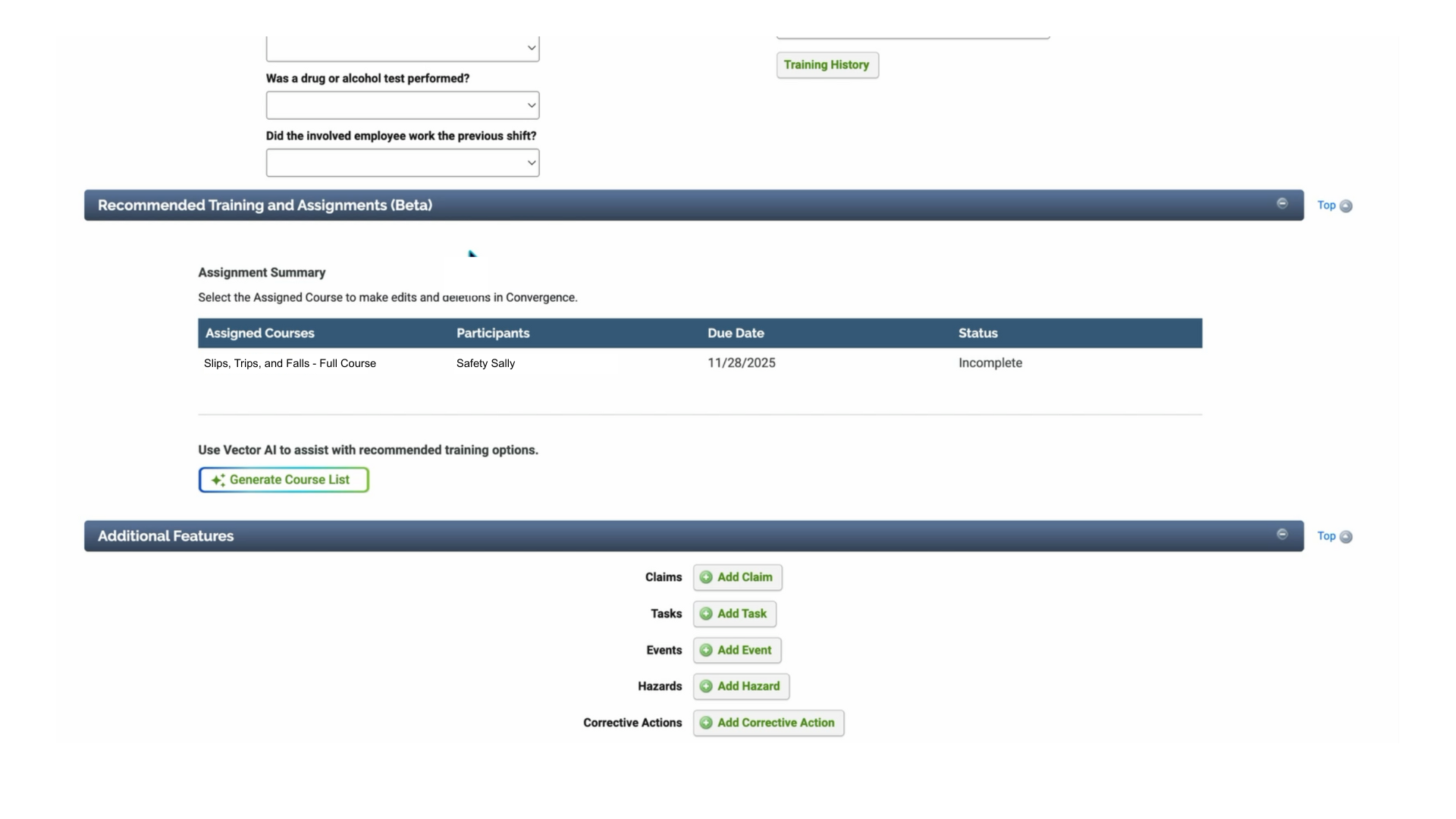Click plus icon on Add Corrective Action

(706, 723)
